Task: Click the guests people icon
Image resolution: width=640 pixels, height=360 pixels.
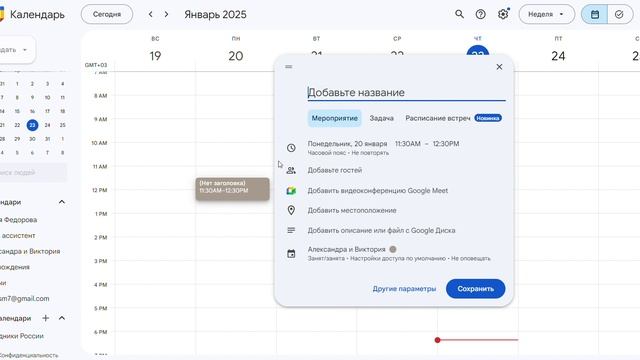Action: pos(291,170)
